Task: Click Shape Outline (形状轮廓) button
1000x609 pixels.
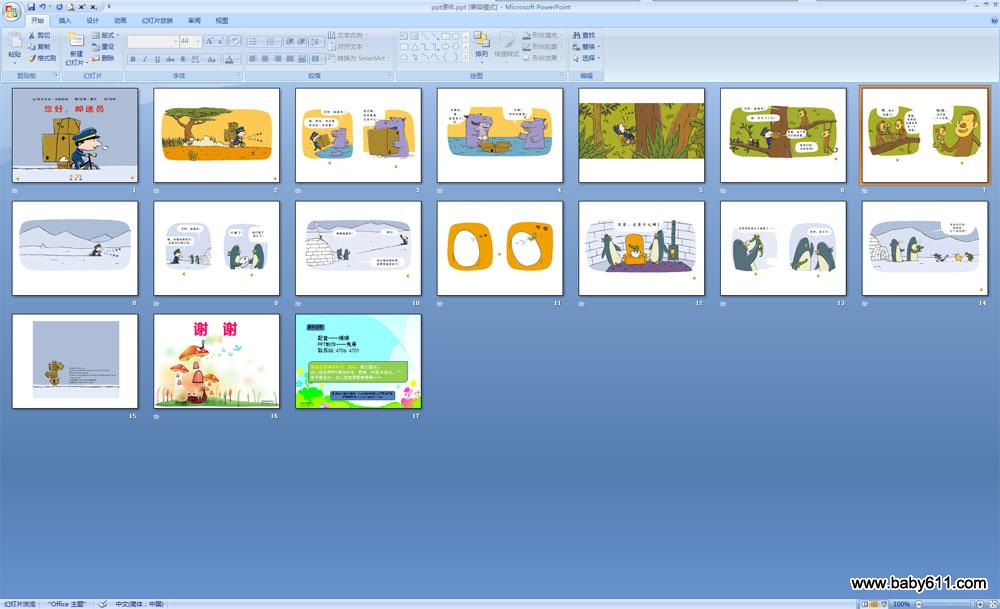Action: click(x=542, y=47)
